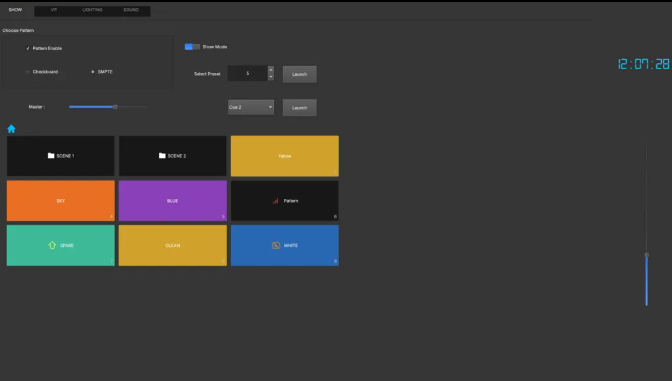Click Launch button next to Cue dropdown

(300, 108)
